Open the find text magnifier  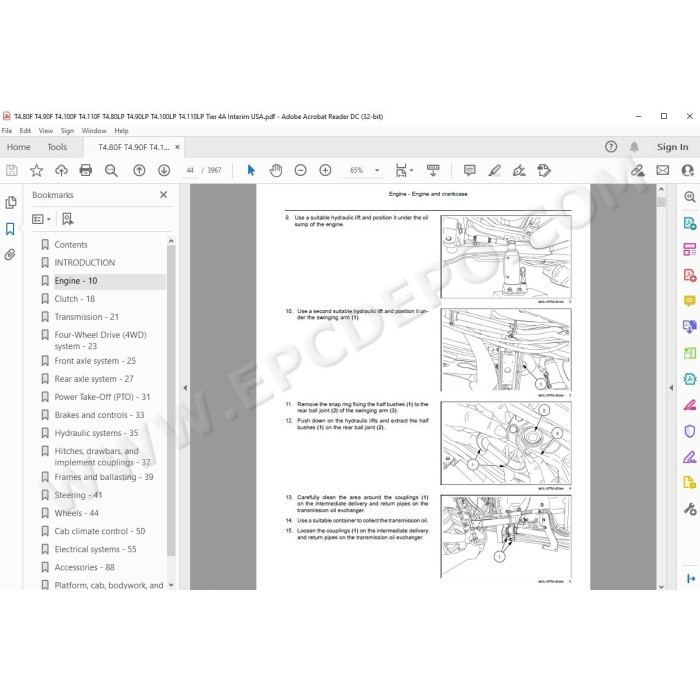pos(111,170)
